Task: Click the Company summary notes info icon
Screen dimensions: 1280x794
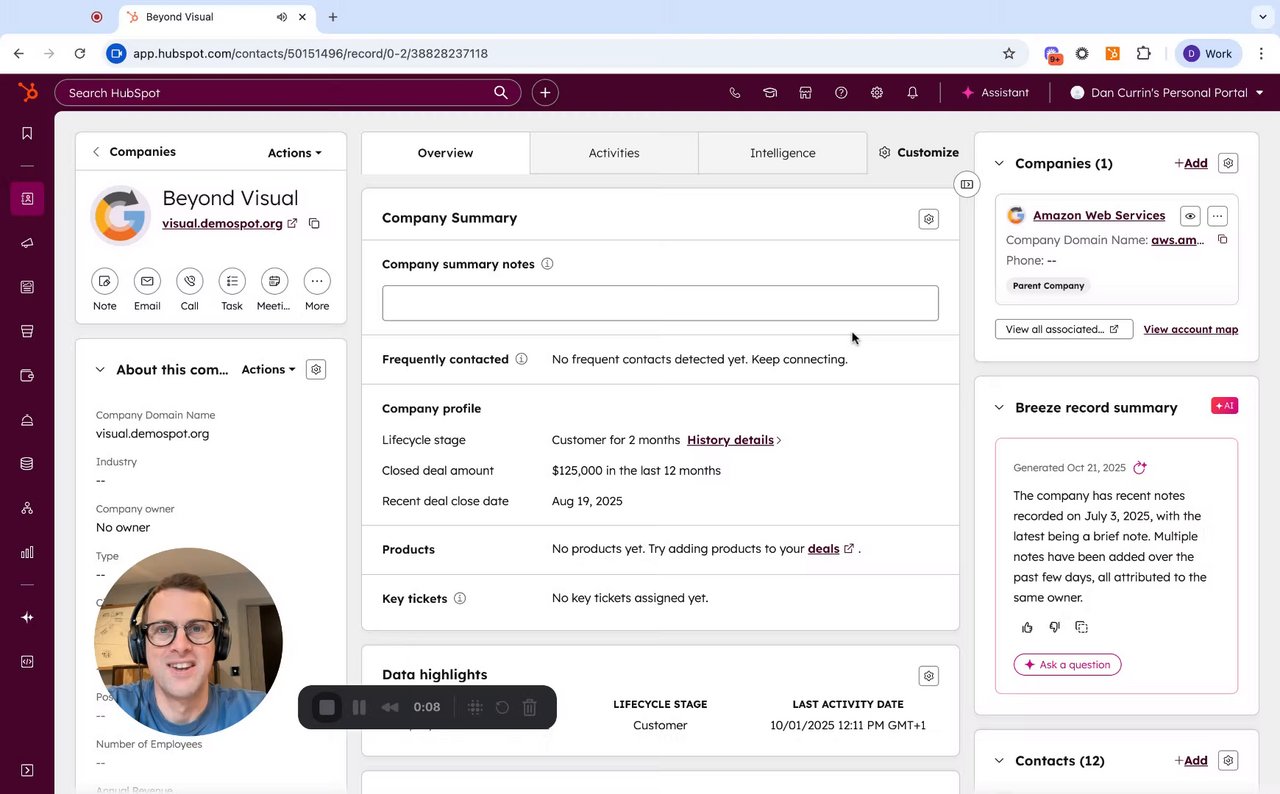Action: click(x=547, y=264)
